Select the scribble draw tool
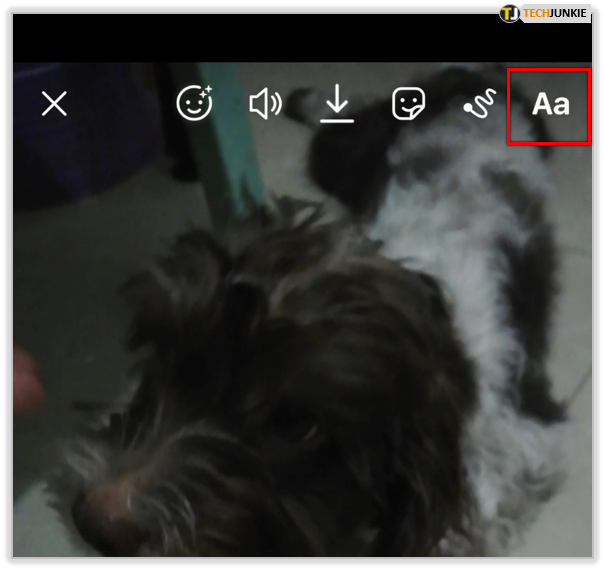The height and width of the screenshot is (570, 605). (477, 104)
